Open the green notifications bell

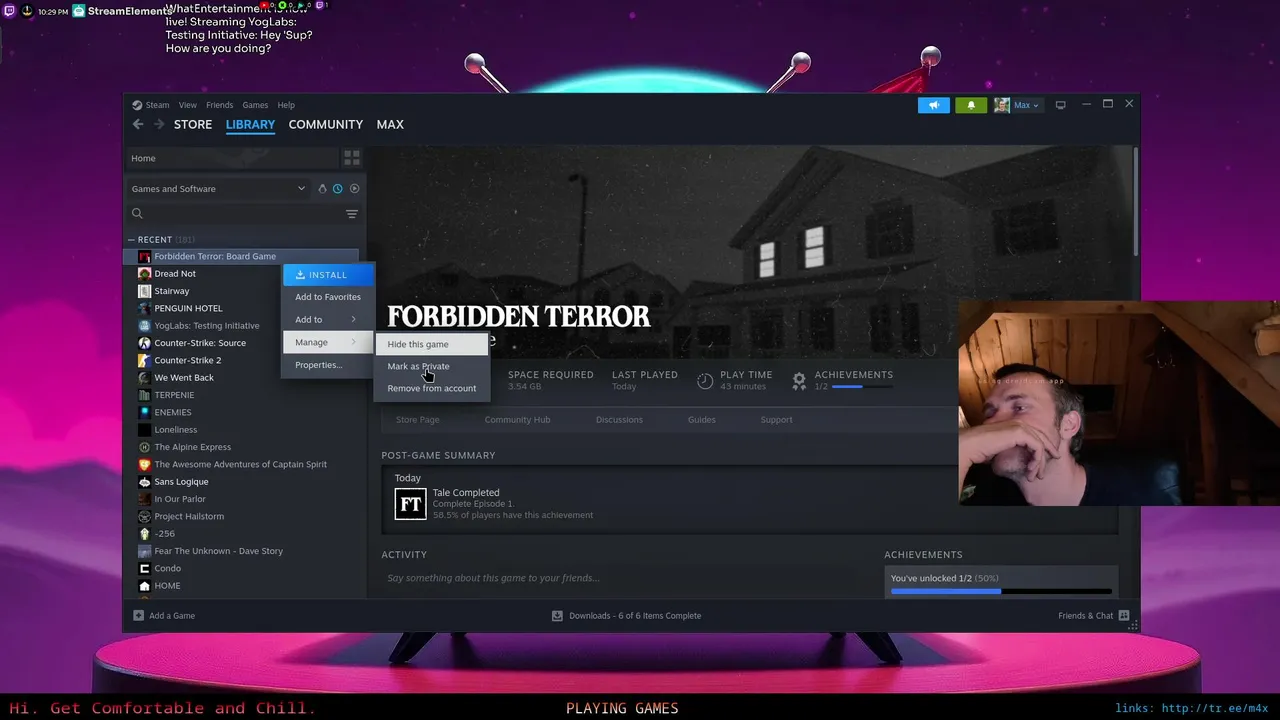pos(971,105)
